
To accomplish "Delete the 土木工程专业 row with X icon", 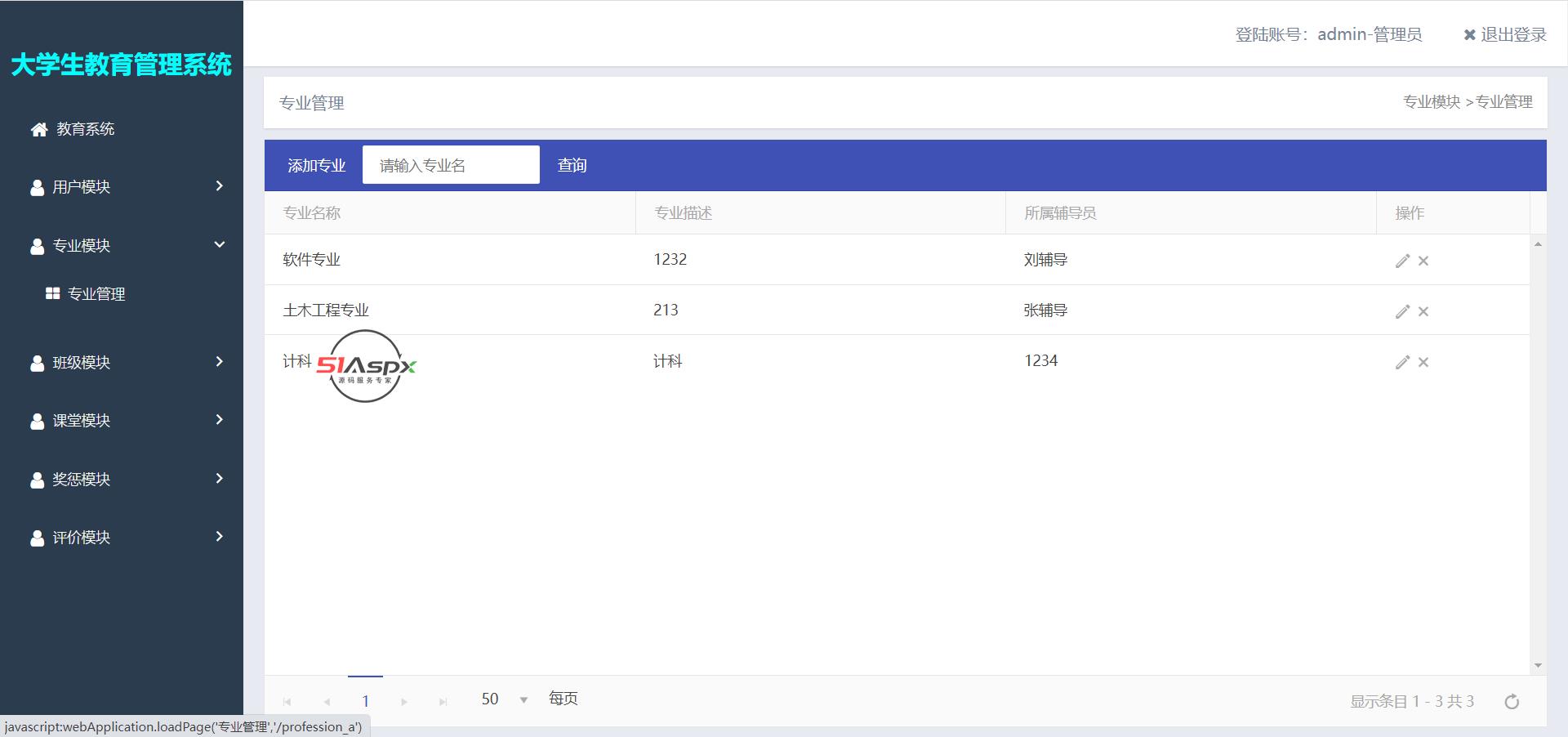I will point(1423,311).
